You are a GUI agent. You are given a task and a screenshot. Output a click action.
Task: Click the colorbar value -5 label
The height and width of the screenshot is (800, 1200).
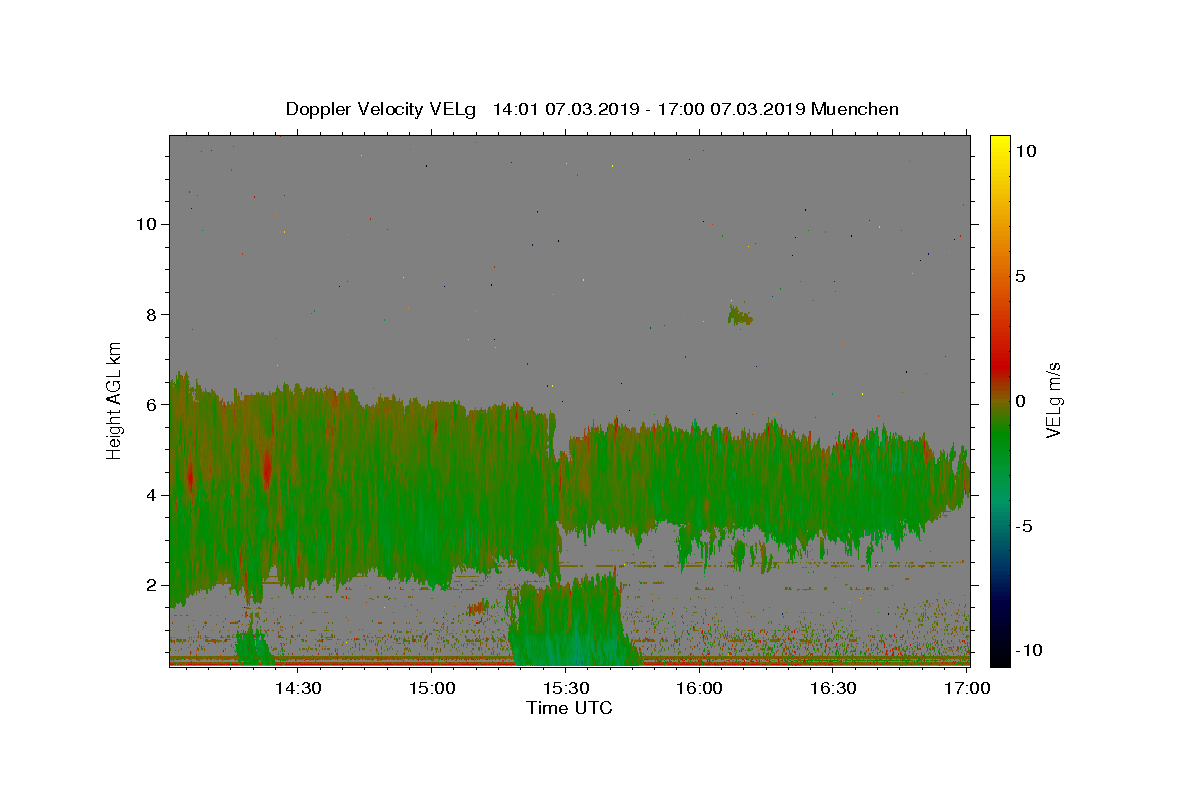(x=1023, y=526)
